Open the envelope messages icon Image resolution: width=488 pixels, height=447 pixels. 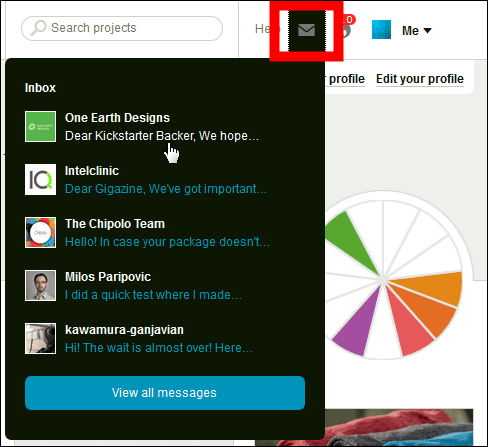(x=306, y=30)
